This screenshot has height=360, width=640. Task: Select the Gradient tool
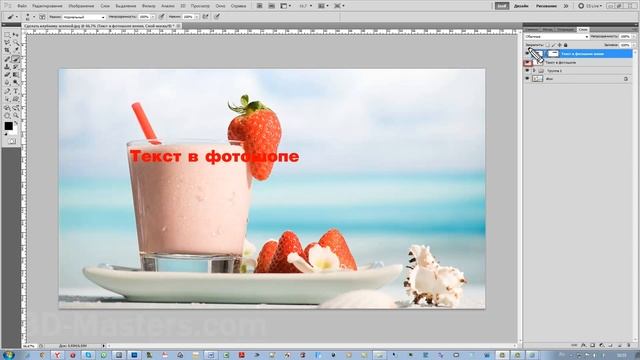coord(16,75)
